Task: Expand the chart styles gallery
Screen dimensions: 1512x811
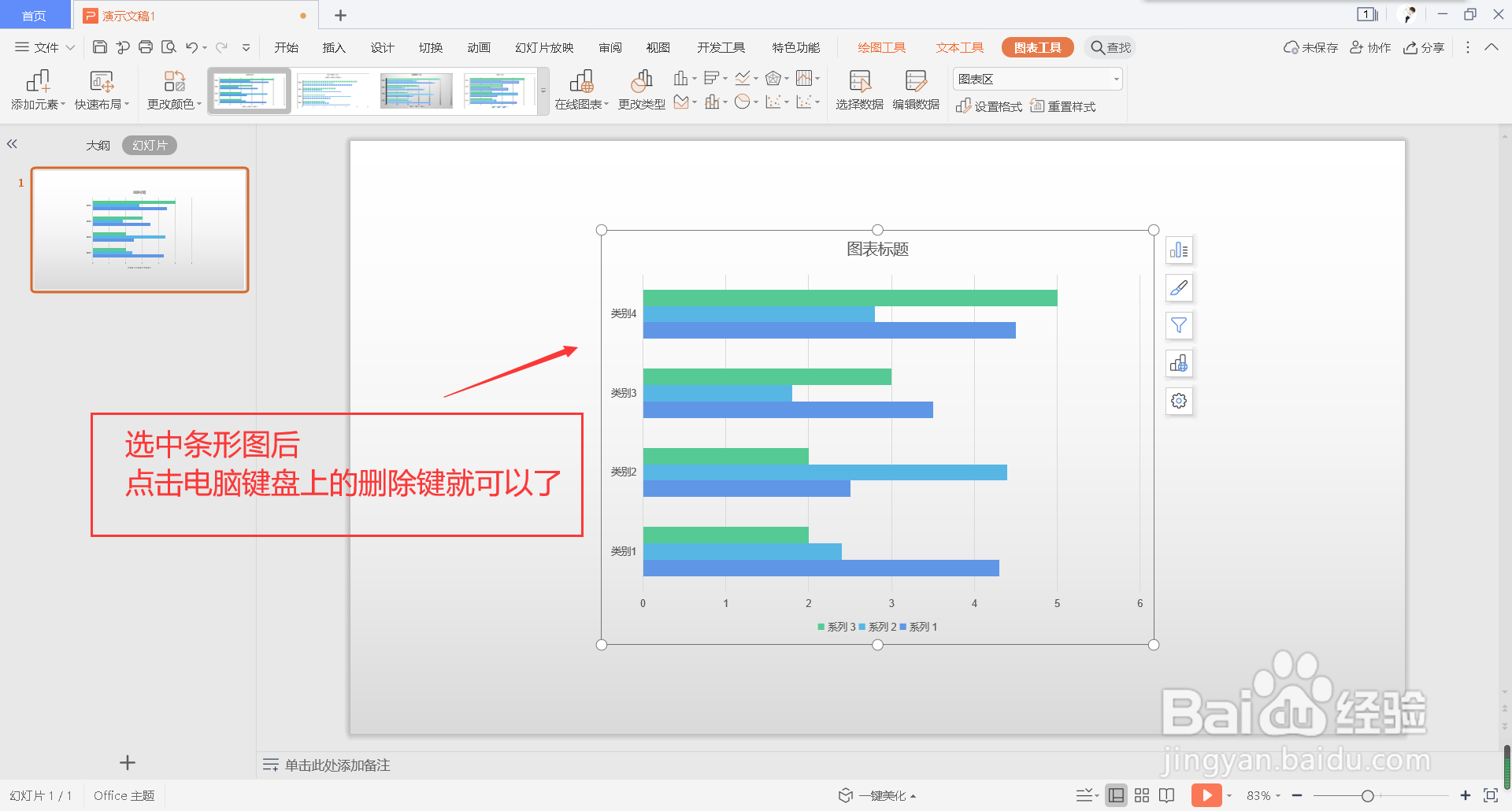Action: click(543, 91)
